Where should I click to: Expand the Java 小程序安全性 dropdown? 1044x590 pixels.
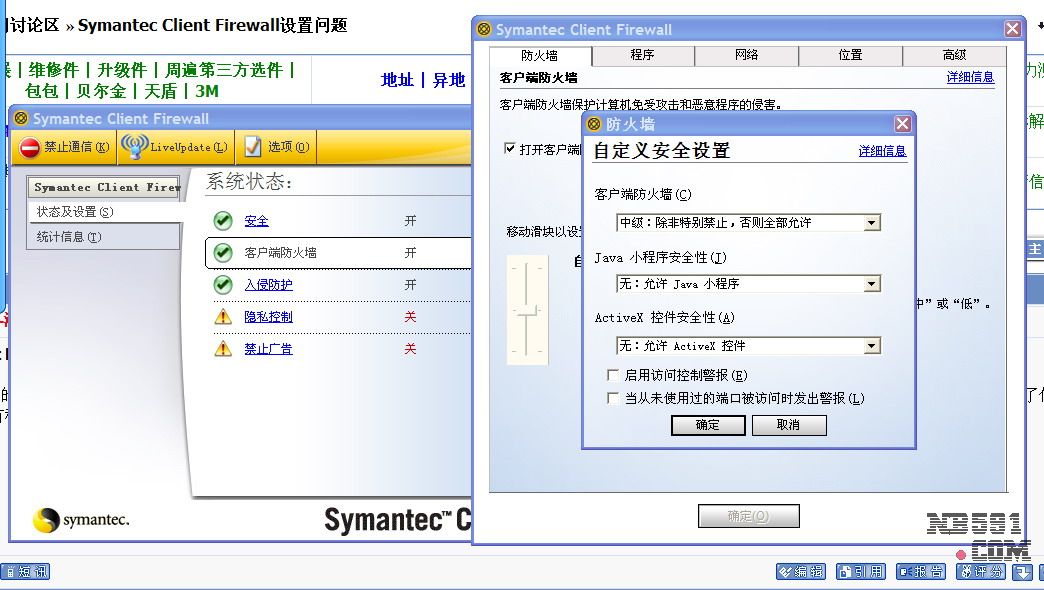coord(871,284)
